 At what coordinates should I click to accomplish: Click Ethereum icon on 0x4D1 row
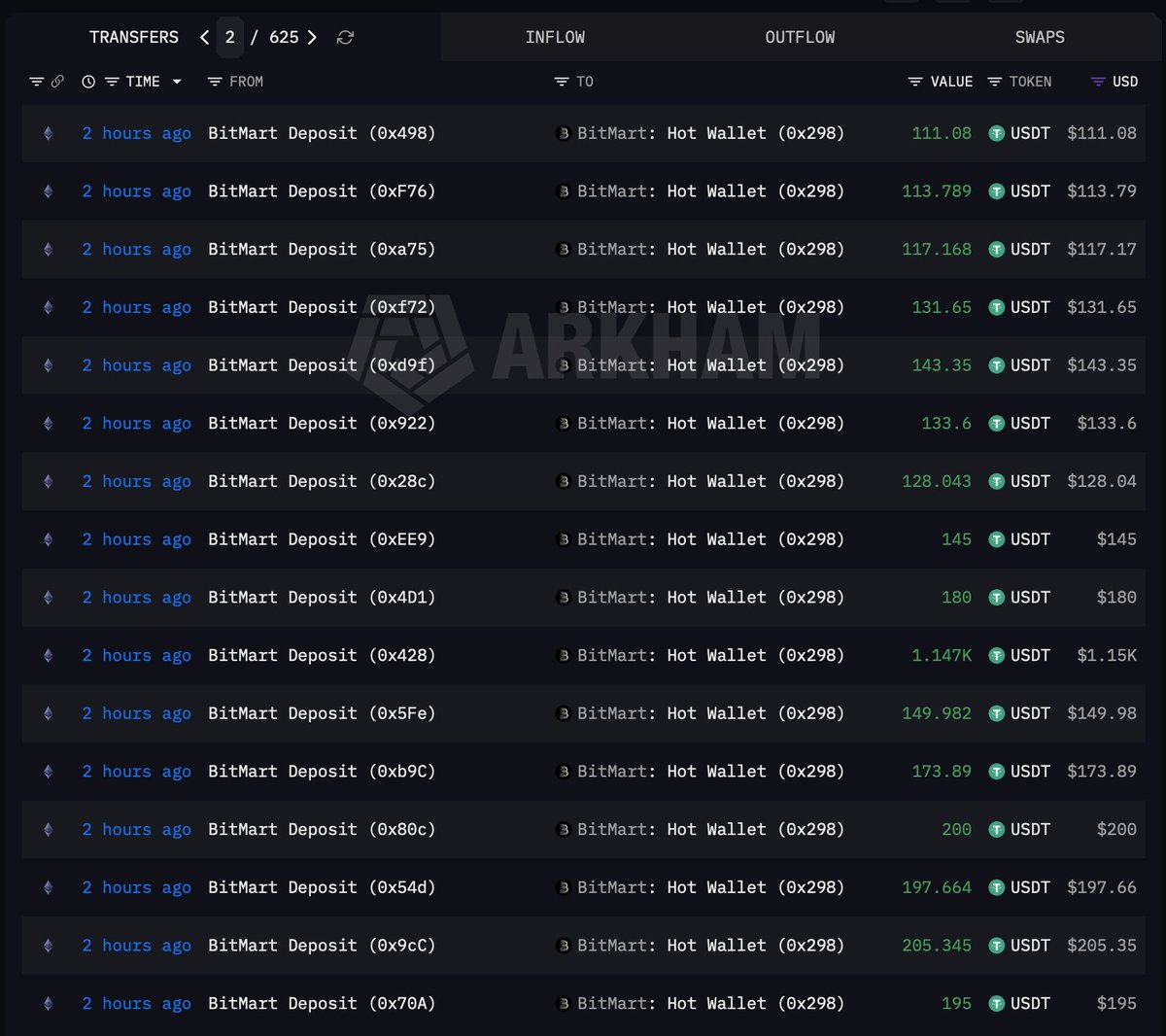pyautogui.click(x=49, y=598)
